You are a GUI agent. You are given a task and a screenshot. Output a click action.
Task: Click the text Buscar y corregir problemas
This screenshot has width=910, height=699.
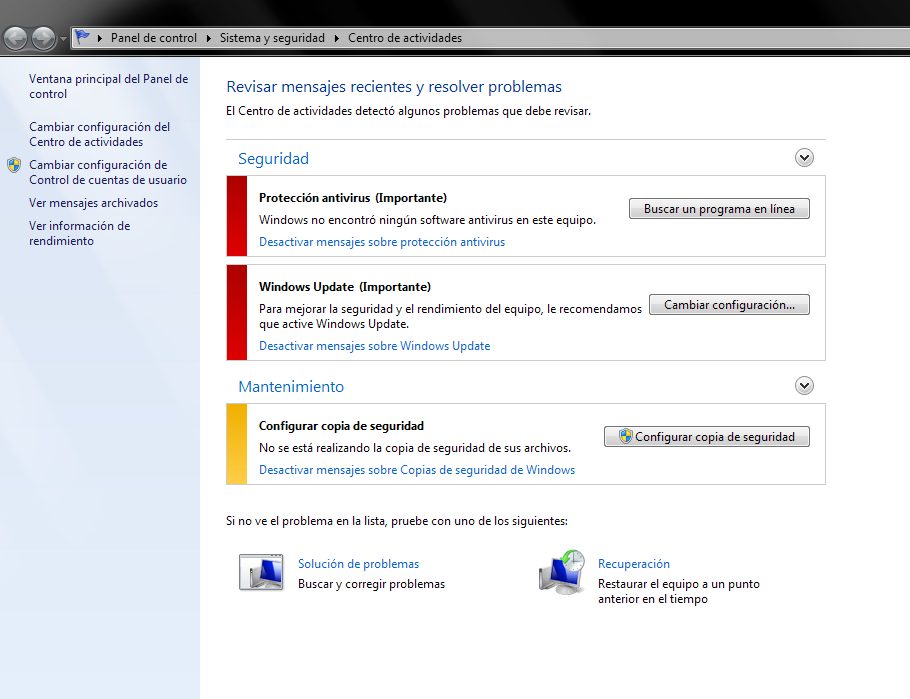371,583
